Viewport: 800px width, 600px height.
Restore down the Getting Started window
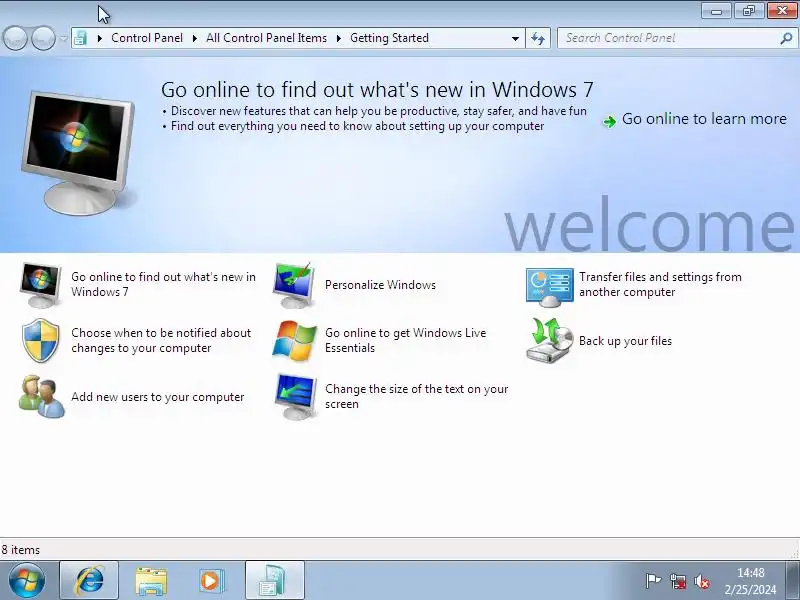click(748, 11)
